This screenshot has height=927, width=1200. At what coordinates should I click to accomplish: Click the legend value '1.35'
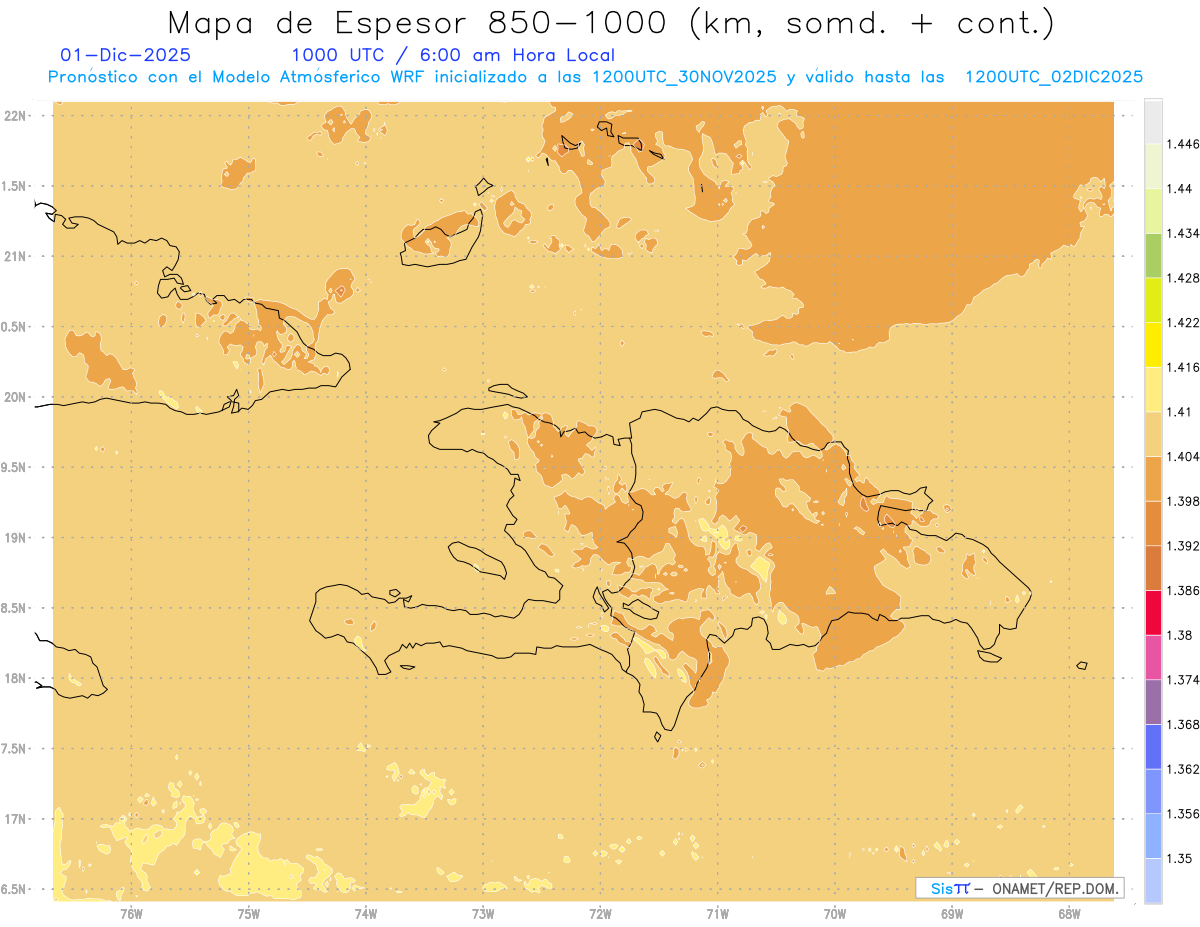[x=1180, y=858]
